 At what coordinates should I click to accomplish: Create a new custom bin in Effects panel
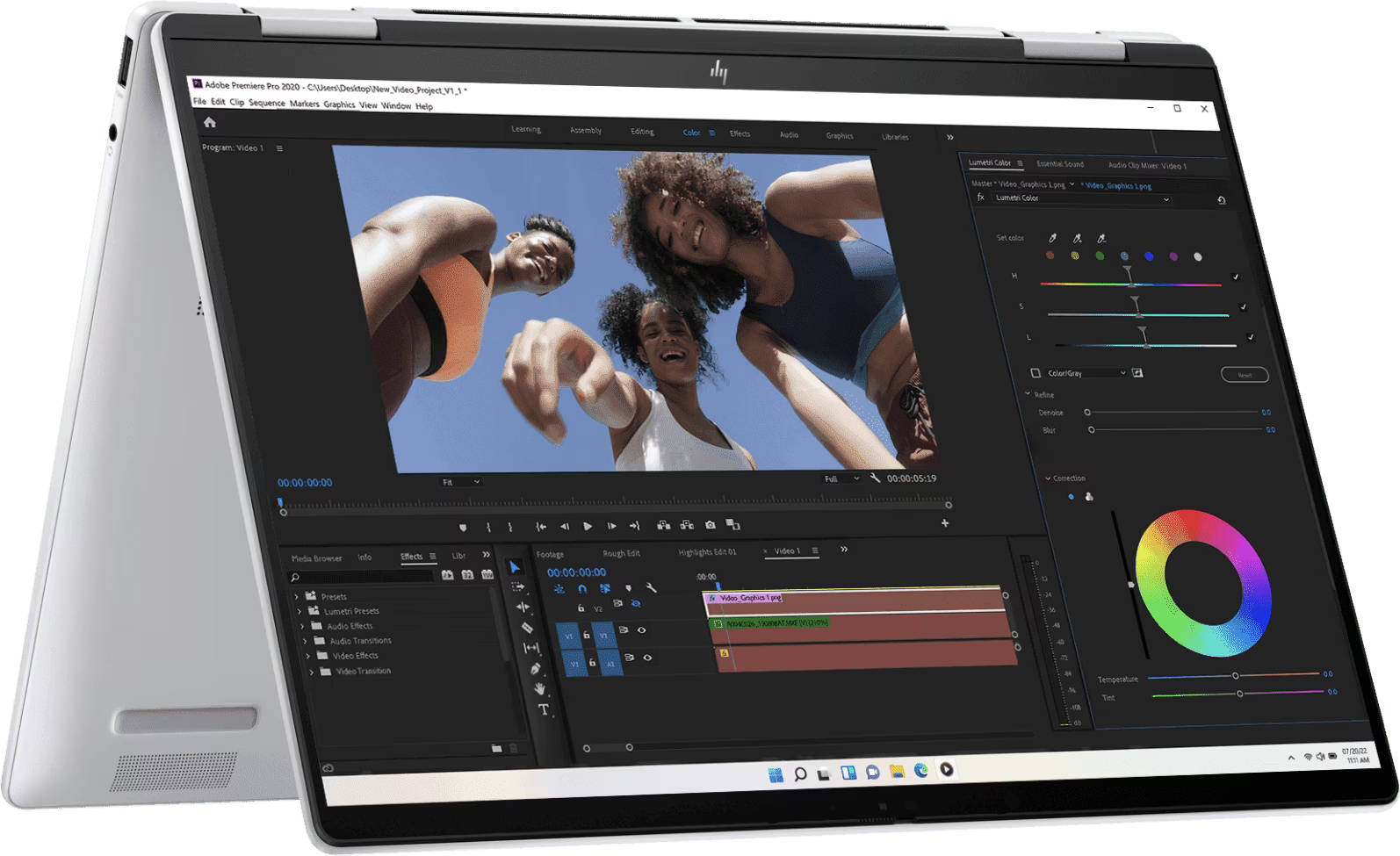496,748
